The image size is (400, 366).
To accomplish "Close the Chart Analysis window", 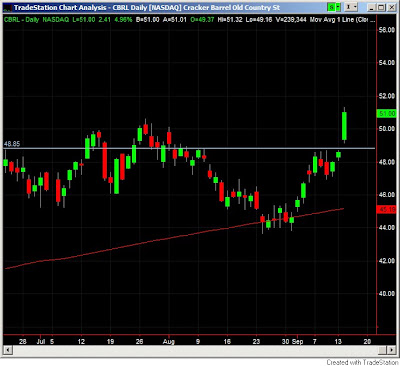I will click(391, 7).
